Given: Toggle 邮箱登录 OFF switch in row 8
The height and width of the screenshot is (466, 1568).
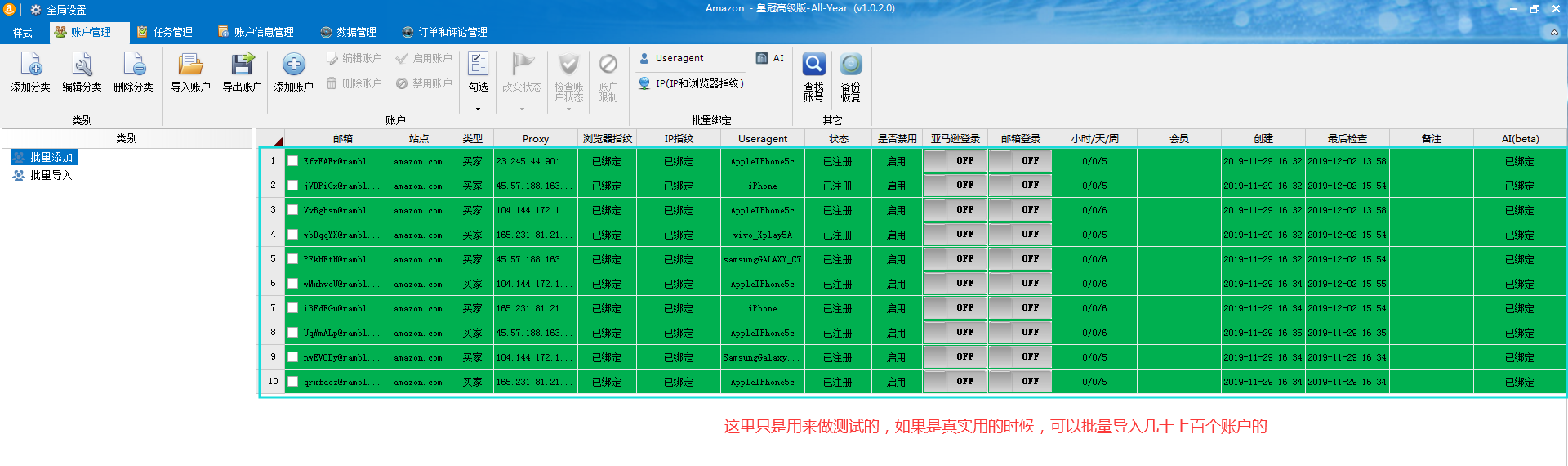Looking at the screenshot, I should (x=1020, y=333).
